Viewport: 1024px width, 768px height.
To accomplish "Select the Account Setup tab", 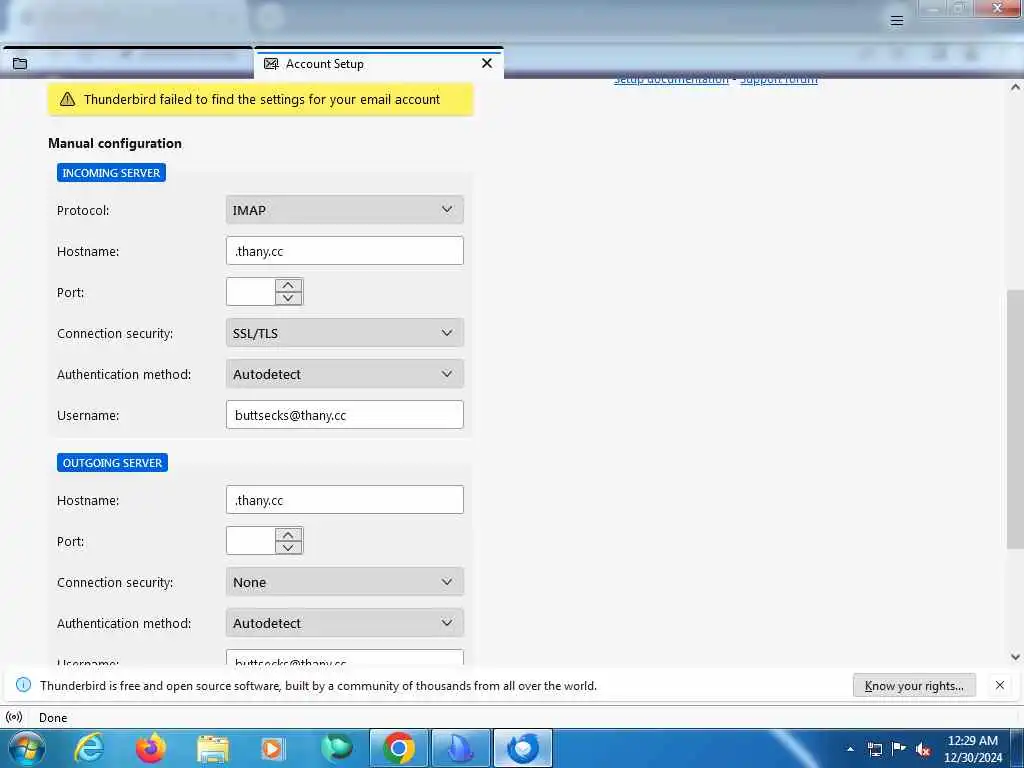I will [379, 64].
